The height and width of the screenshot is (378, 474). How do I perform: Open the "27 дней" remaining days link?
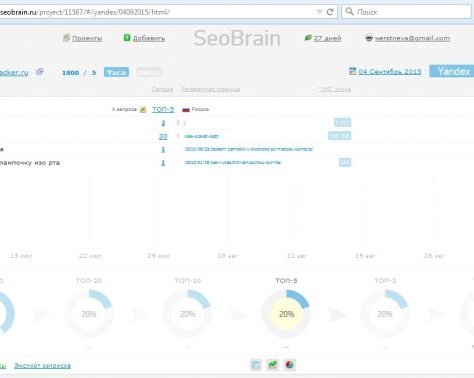327,38
